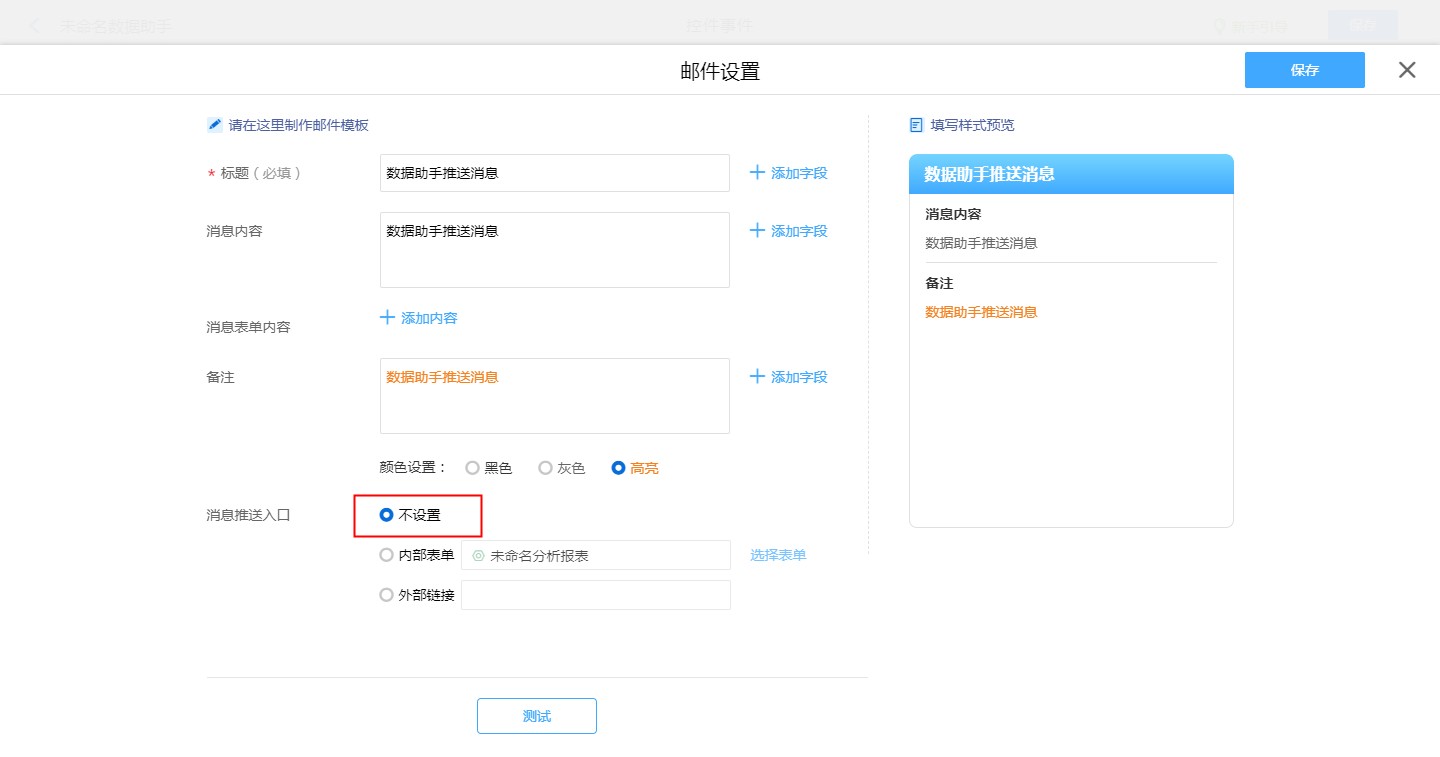Select the 黑色 color radio option
The image size is (1440, 757).
click(473, 468)
